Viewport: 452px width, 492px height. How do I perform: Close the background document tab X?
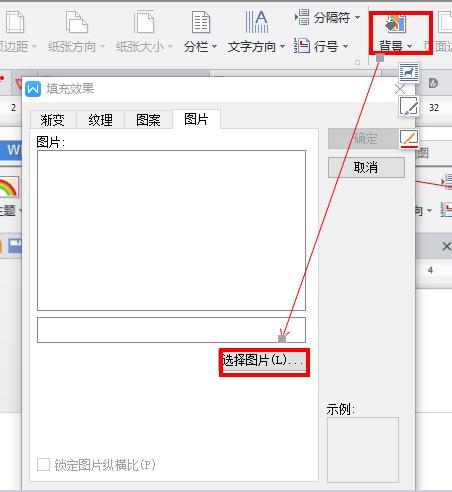[446, 247]
